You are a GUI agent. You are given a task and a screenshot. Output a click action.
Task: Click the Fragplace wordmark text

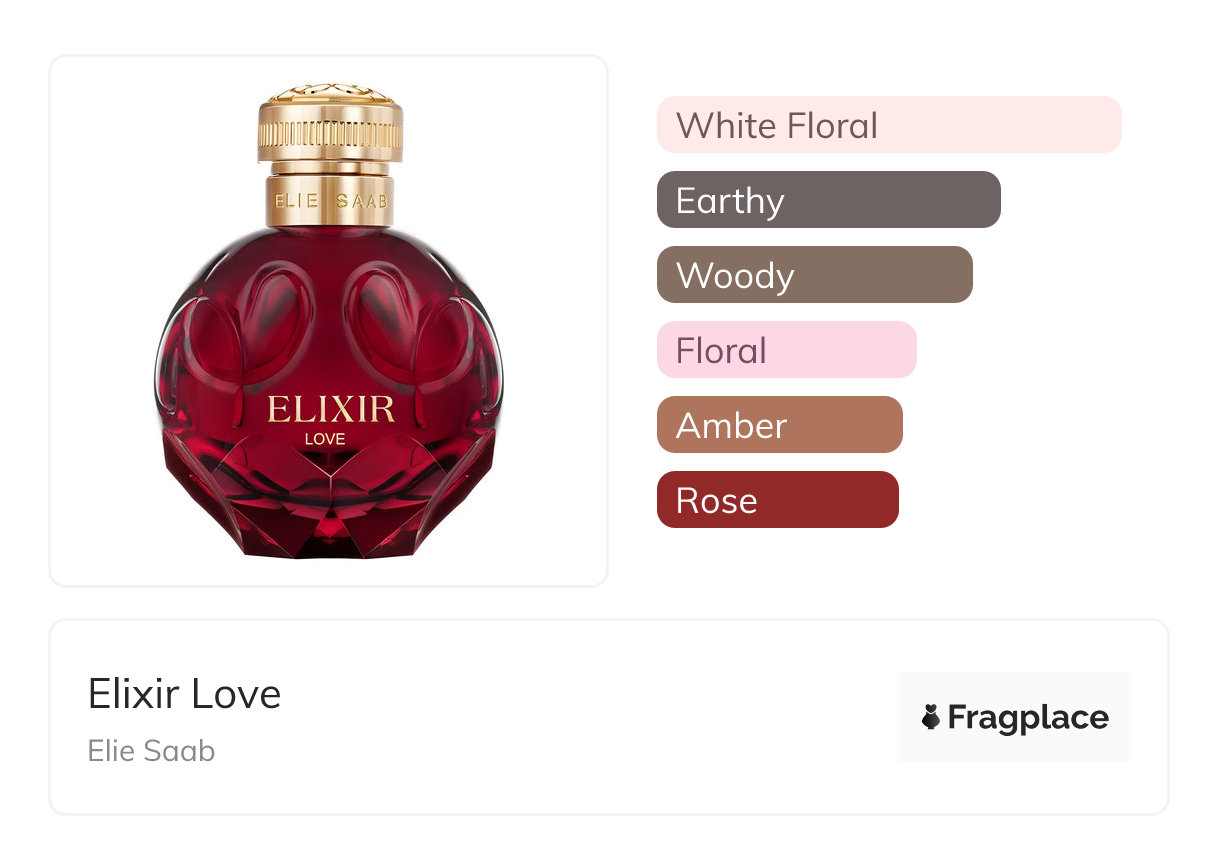(1028, 718)
